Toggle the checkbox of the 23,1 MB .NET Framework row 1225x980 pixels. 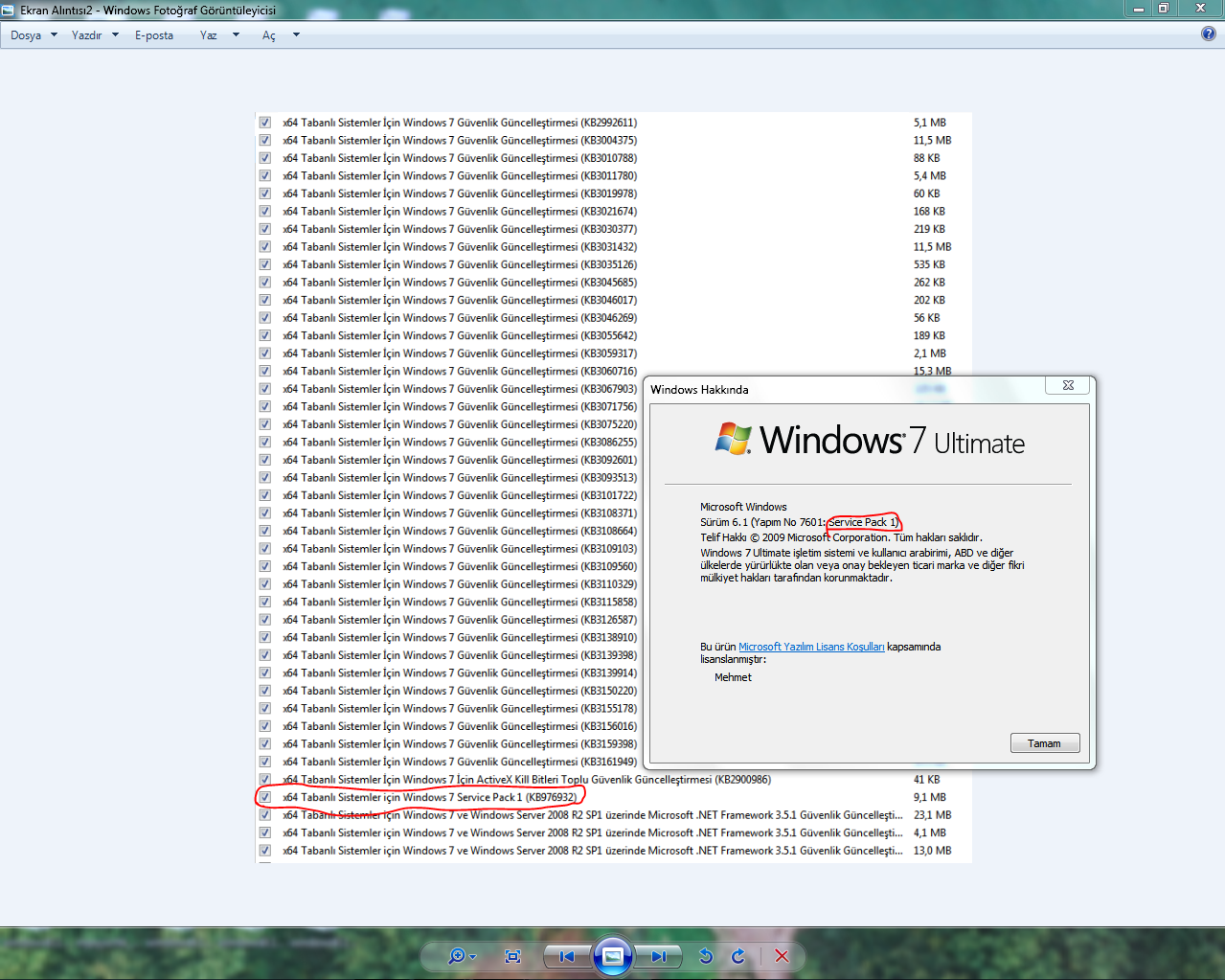264,815
